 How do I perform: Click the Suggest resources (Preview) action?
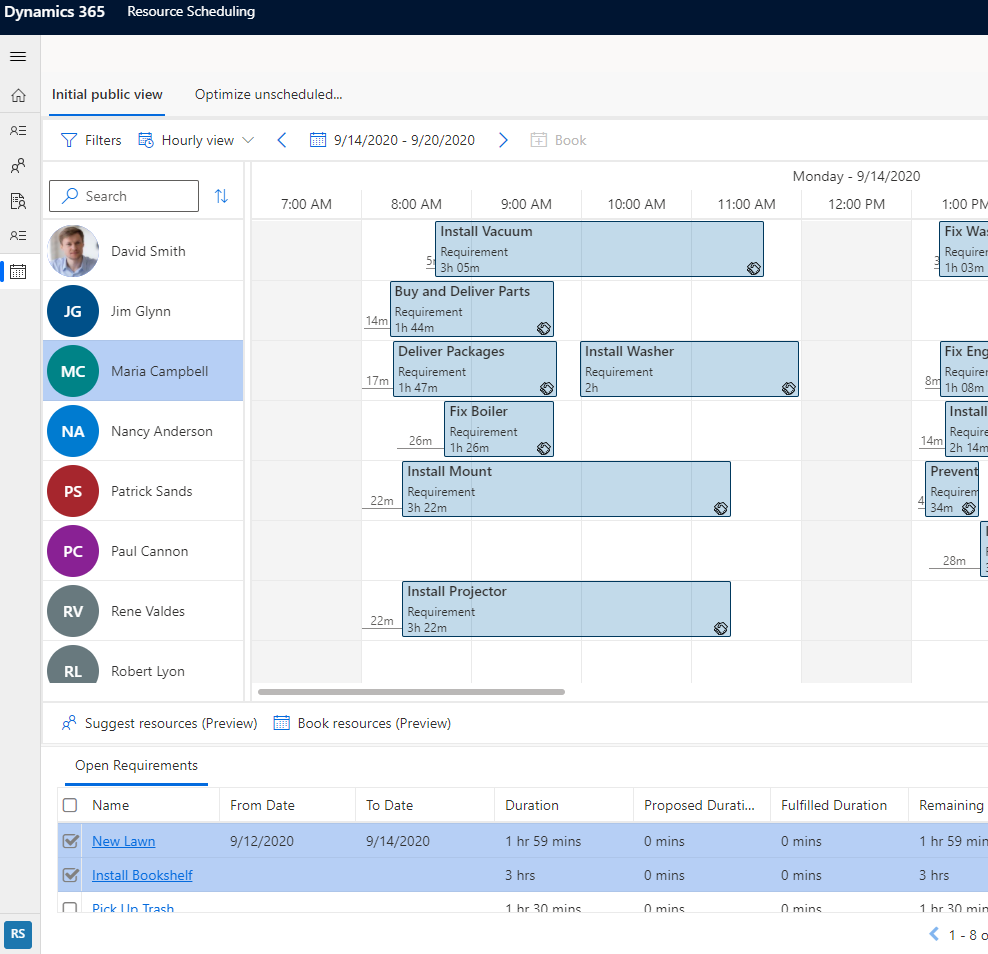[158, 722]
